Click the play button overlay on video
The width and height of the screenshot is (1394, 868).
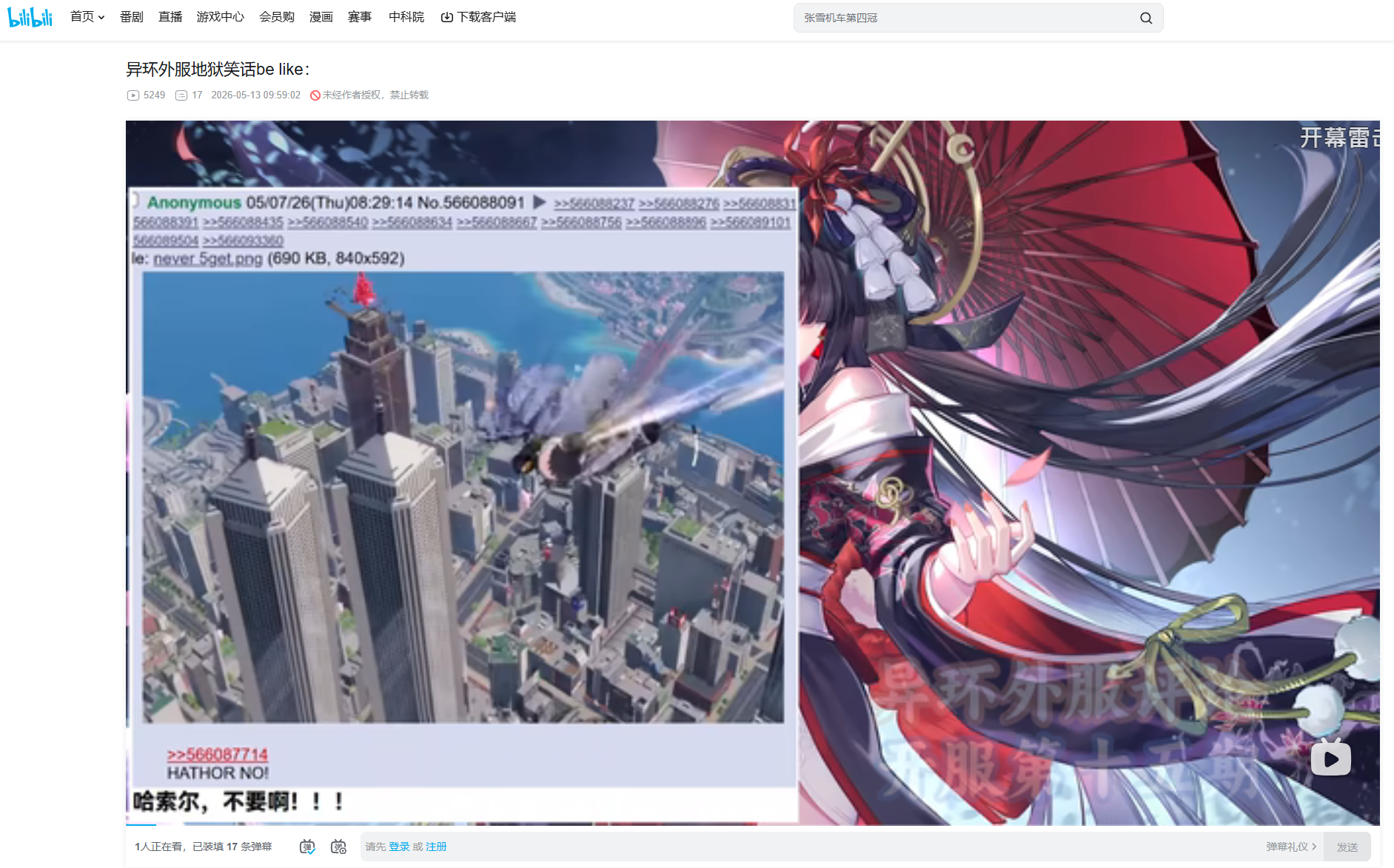click(x=1330, y=758)
